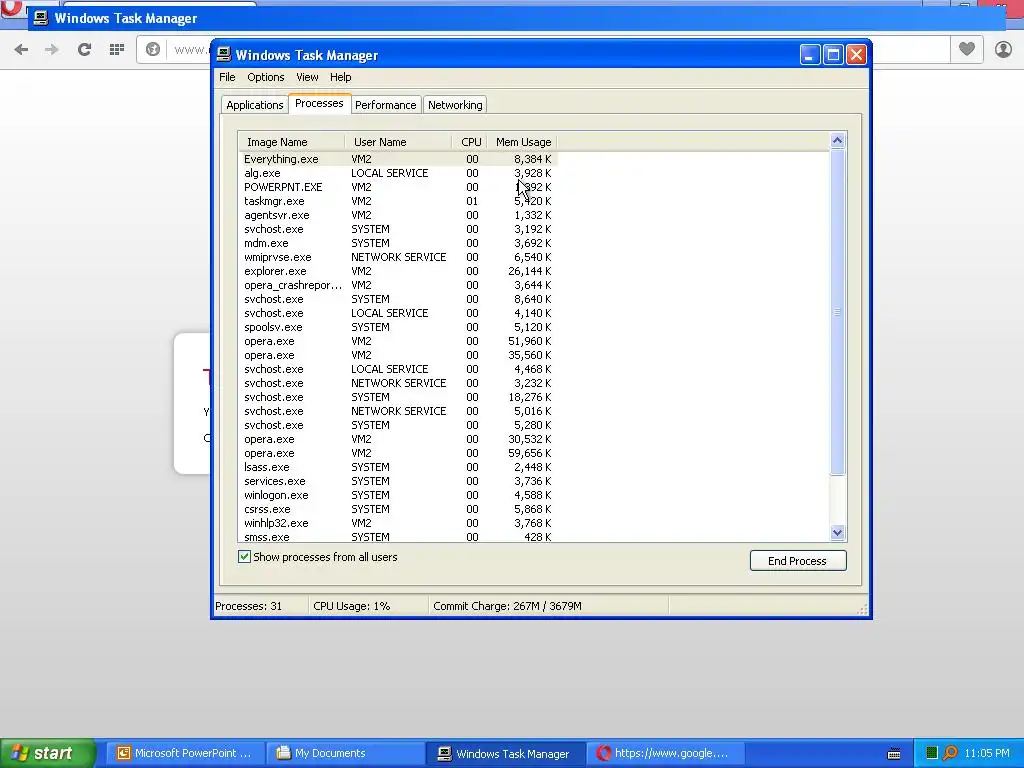This screenshot has height=768, width=1024.
Task: Click the taskbar clock showing 11:05 PM
Action: (x=987, y=753)
